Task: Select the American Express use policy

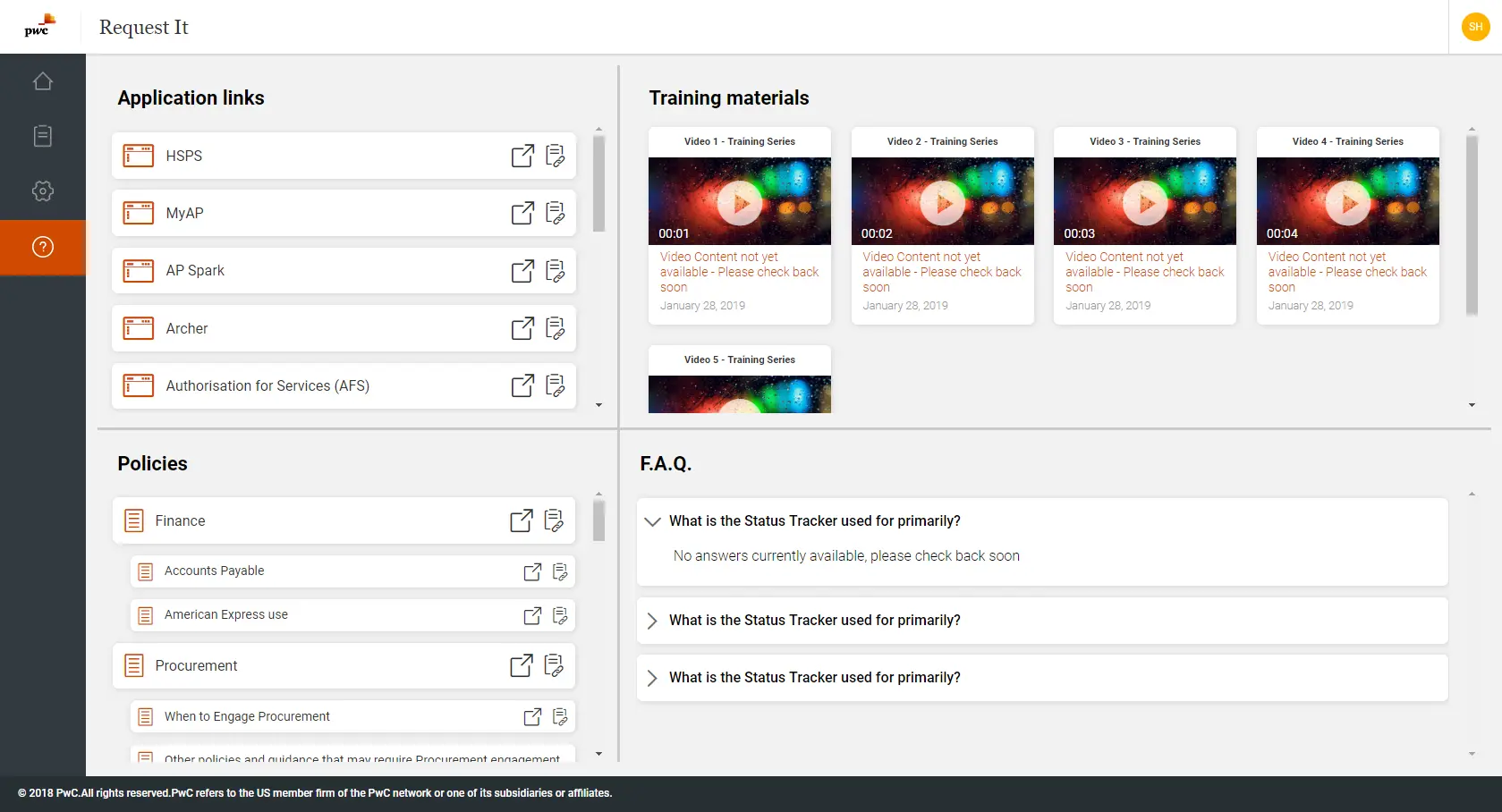Action: point(352,615)
